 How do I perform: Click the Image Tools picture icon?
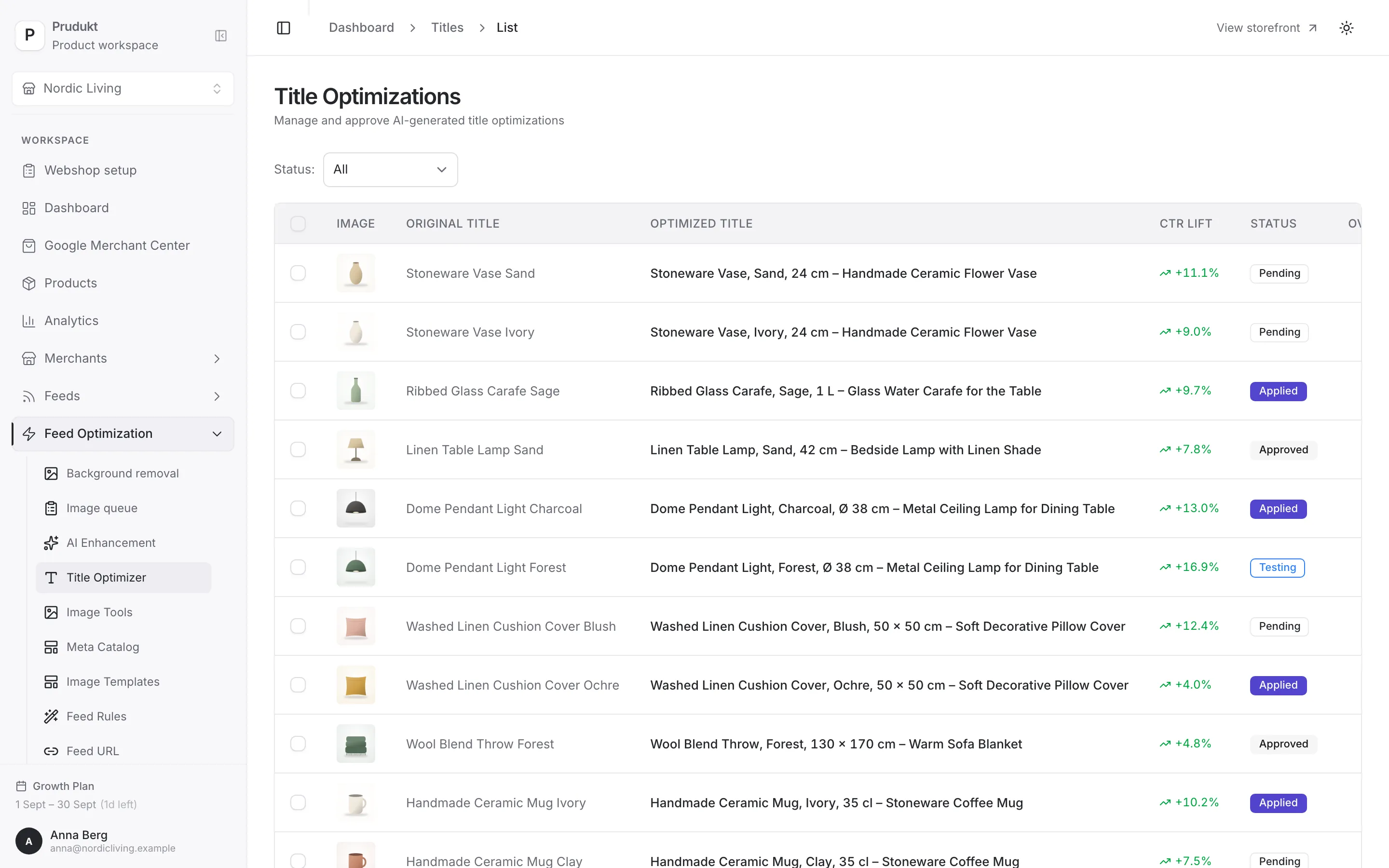point(51,612)
